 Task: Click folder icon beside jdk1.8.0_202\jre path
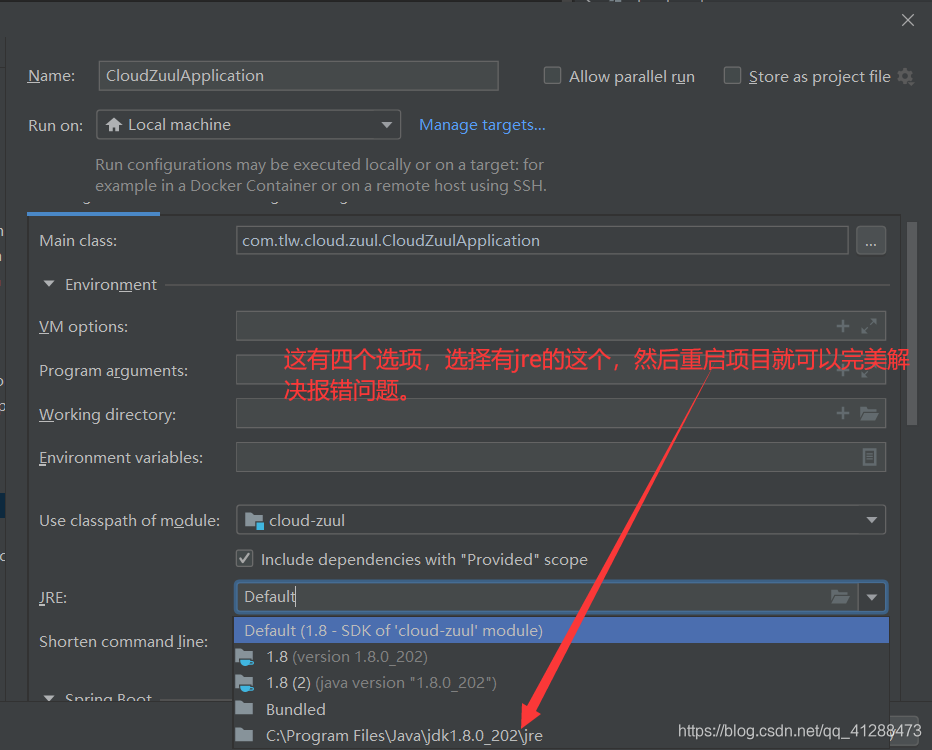tap(244, 735)
